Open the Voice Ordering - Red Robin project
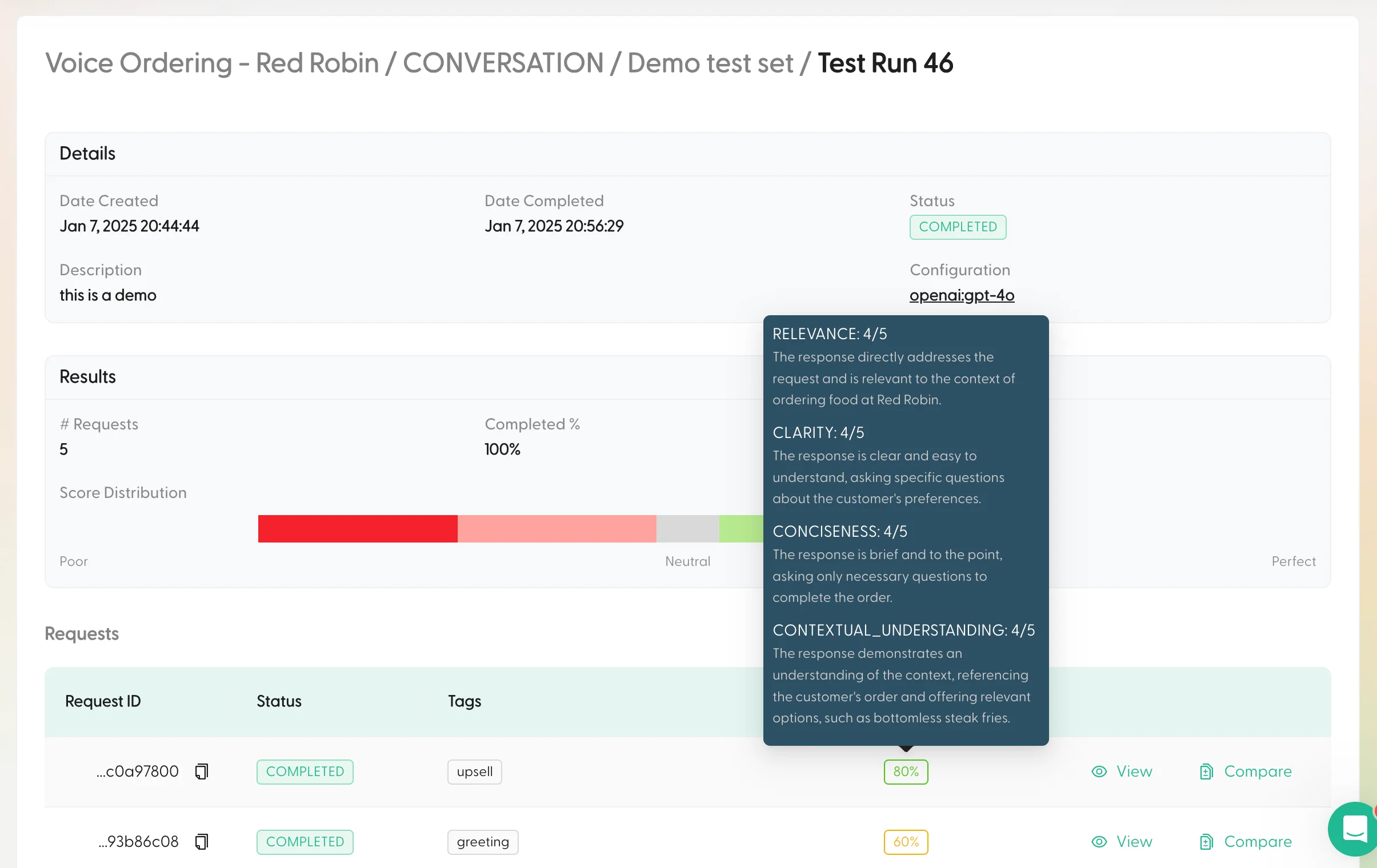 212,63
